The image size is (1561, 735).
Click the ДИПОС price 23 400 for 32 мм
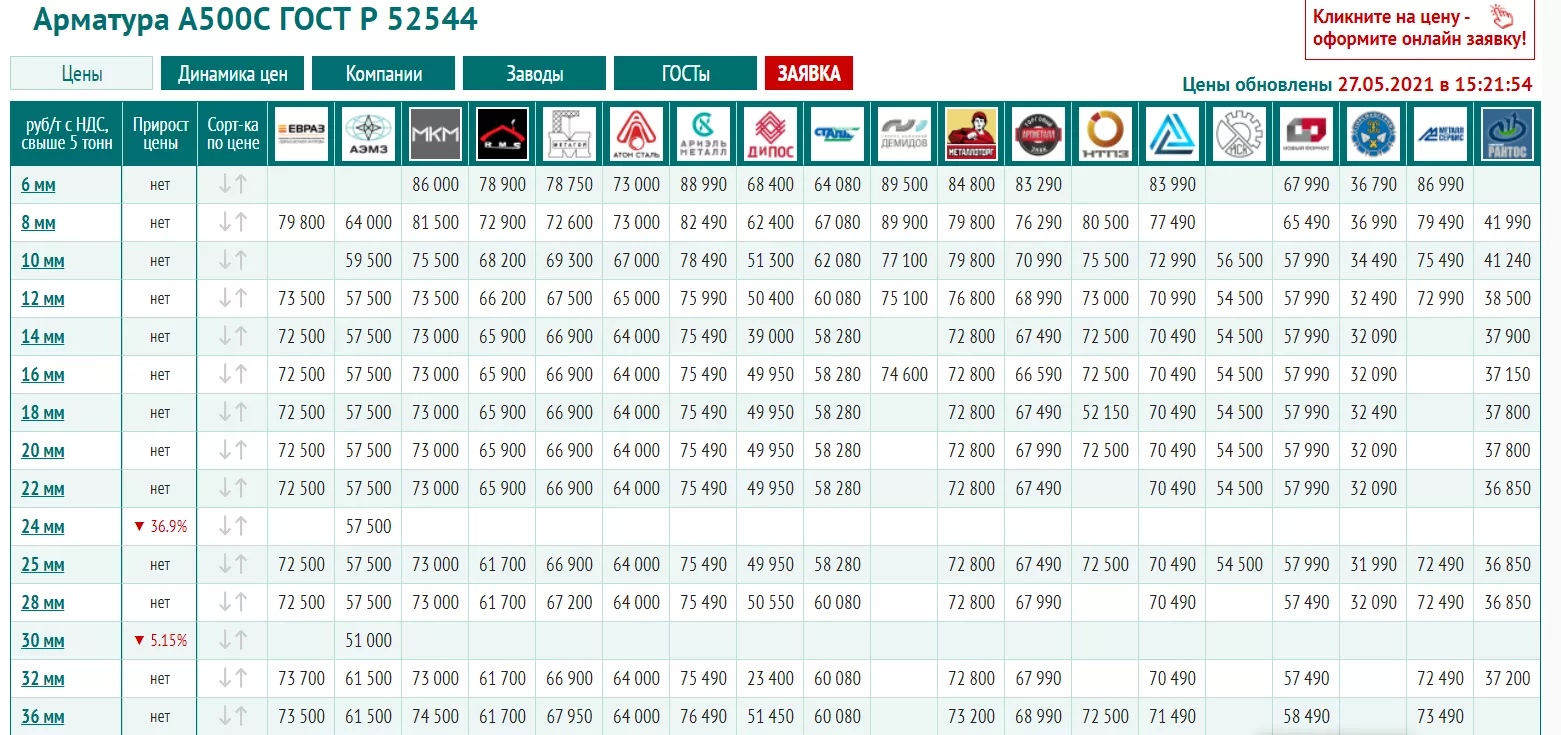click(x=770, y=678)
